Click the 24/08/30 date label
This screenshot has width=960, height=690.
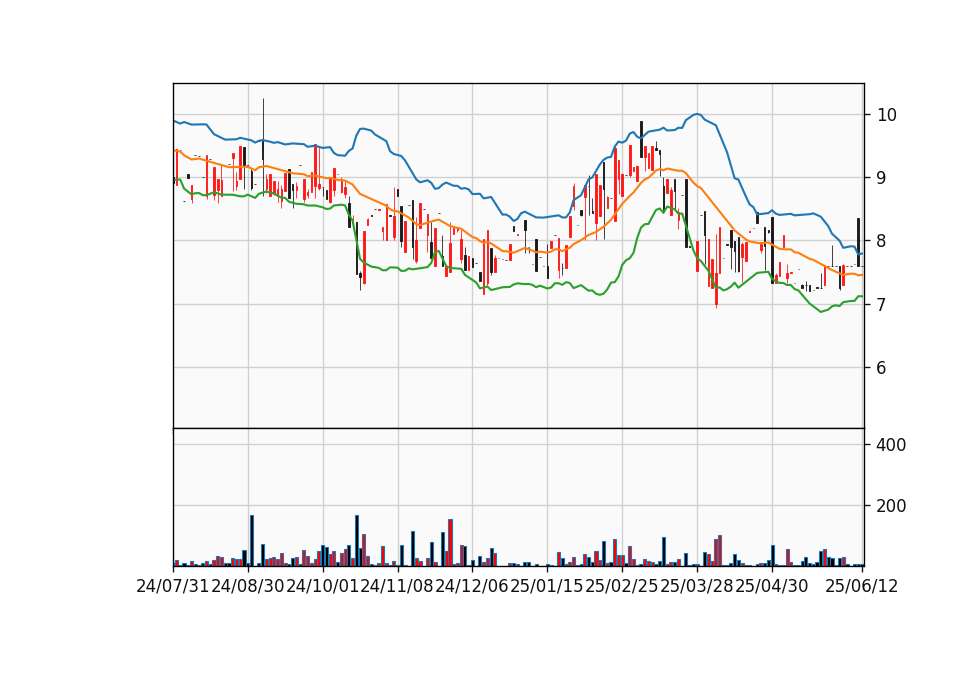pyautogui.click(x=248, y=586)
